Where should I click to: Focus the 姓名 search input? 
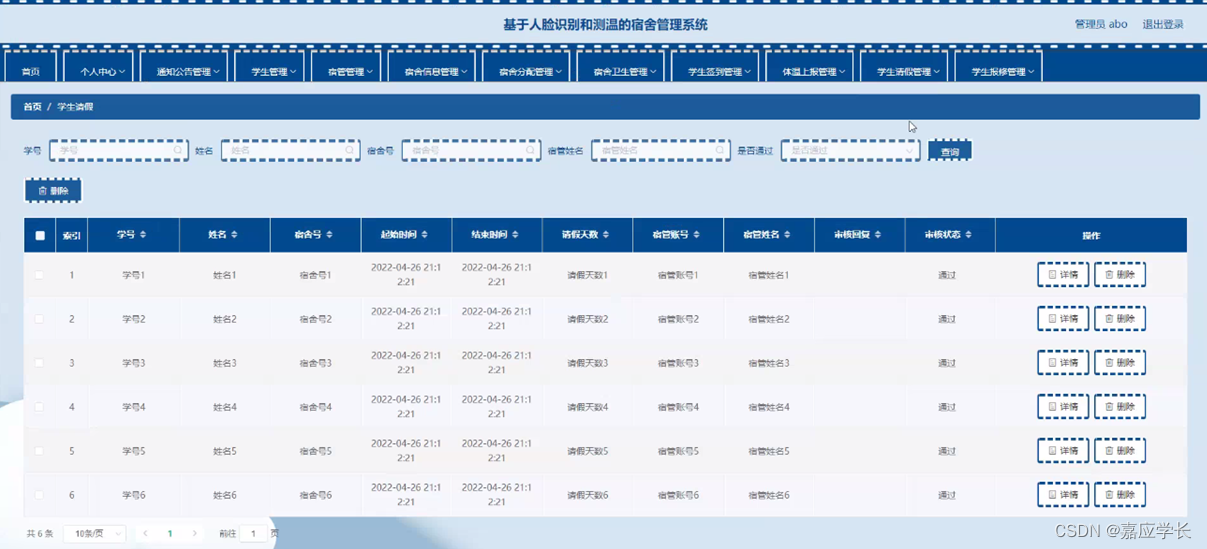(291, 151)
